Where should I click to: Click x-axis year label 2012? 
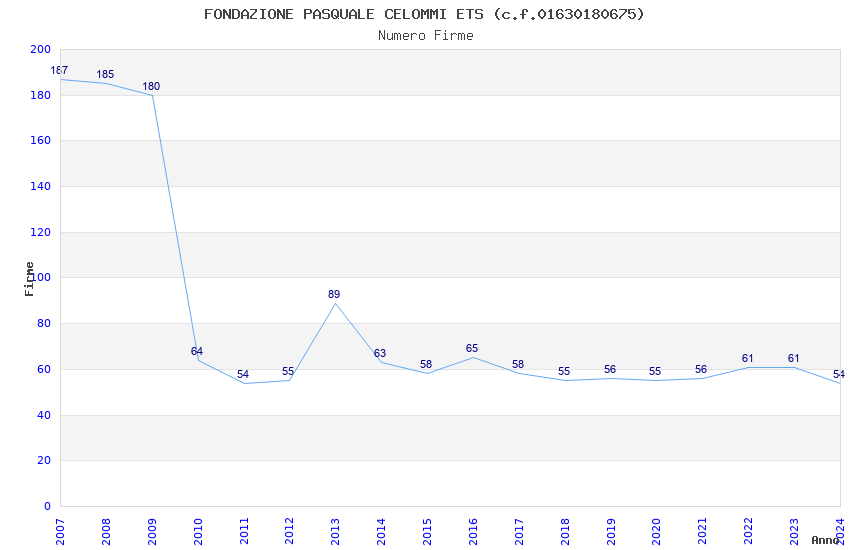pos(289,532)
